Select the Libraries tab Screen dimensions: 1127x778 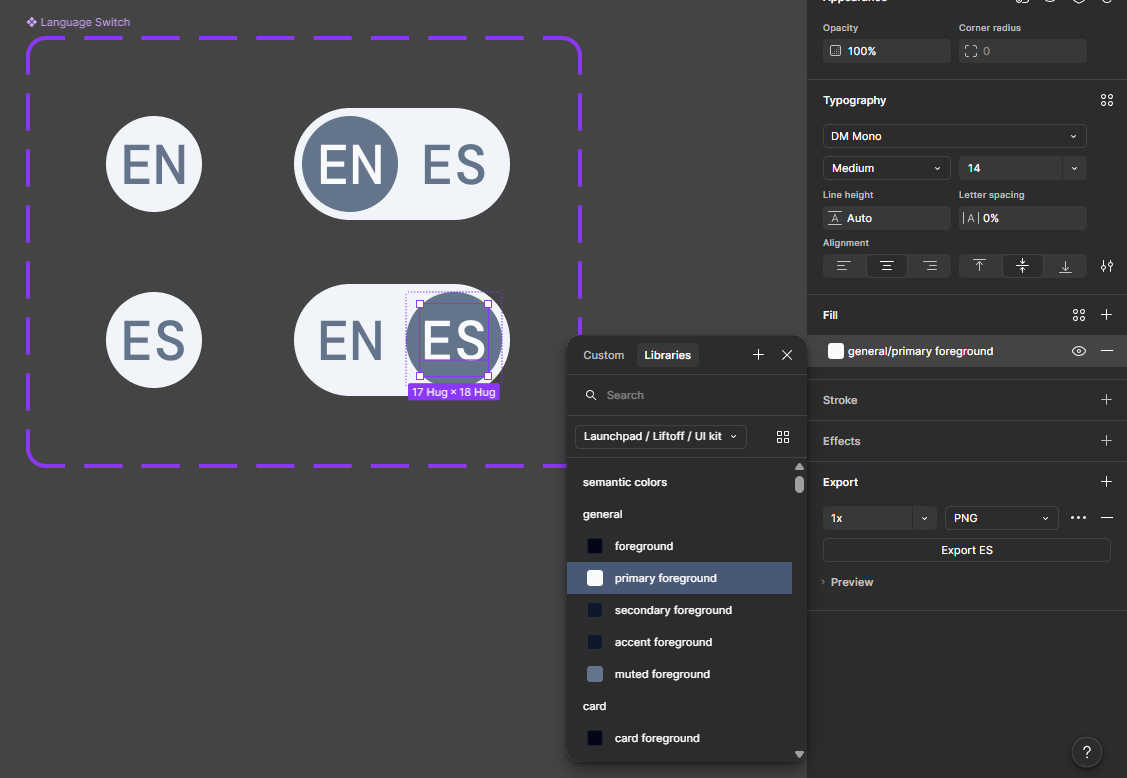[667, 355]
